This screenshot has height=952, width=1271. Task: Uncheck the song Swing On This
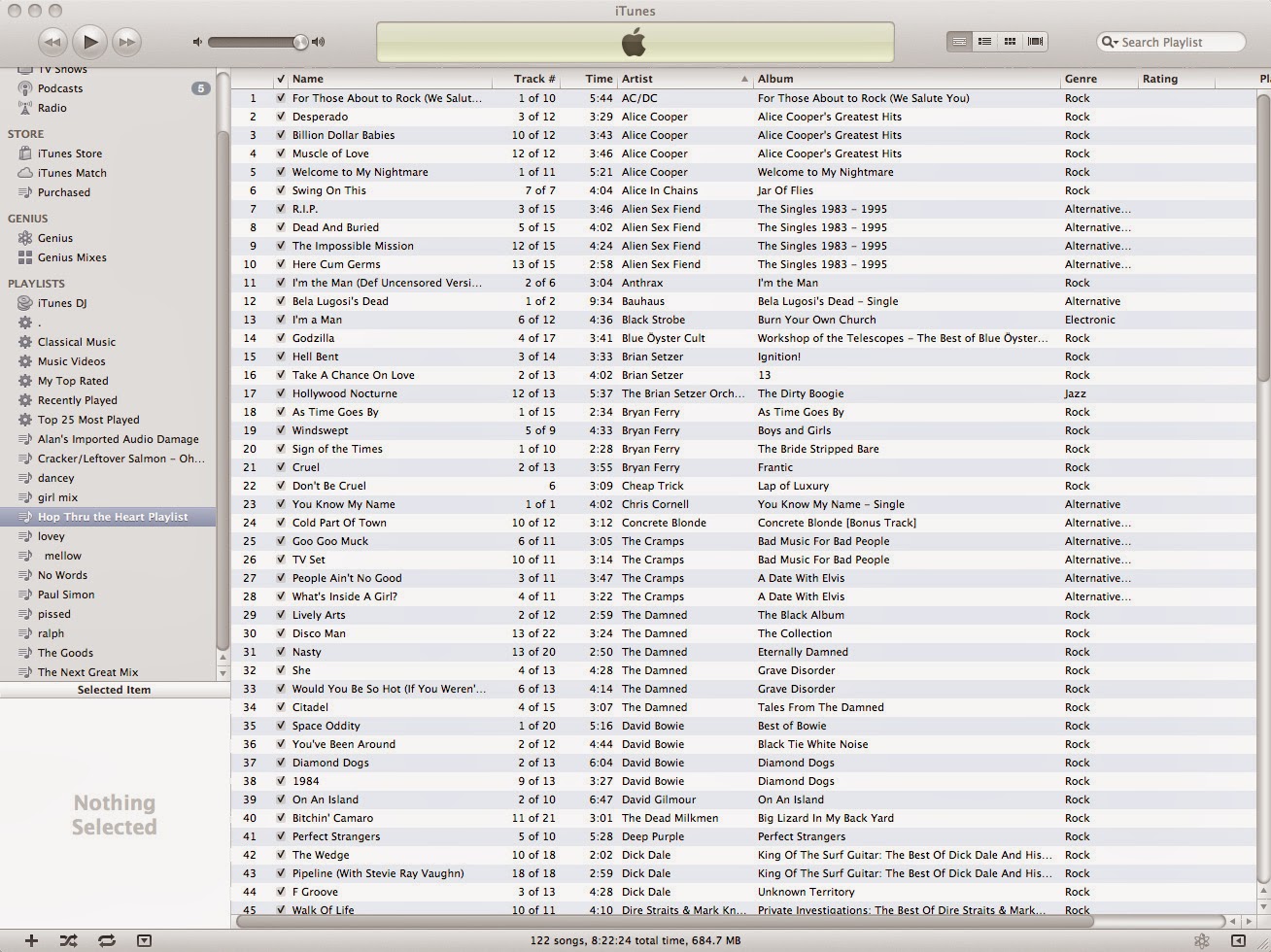(x=281, y=190)
